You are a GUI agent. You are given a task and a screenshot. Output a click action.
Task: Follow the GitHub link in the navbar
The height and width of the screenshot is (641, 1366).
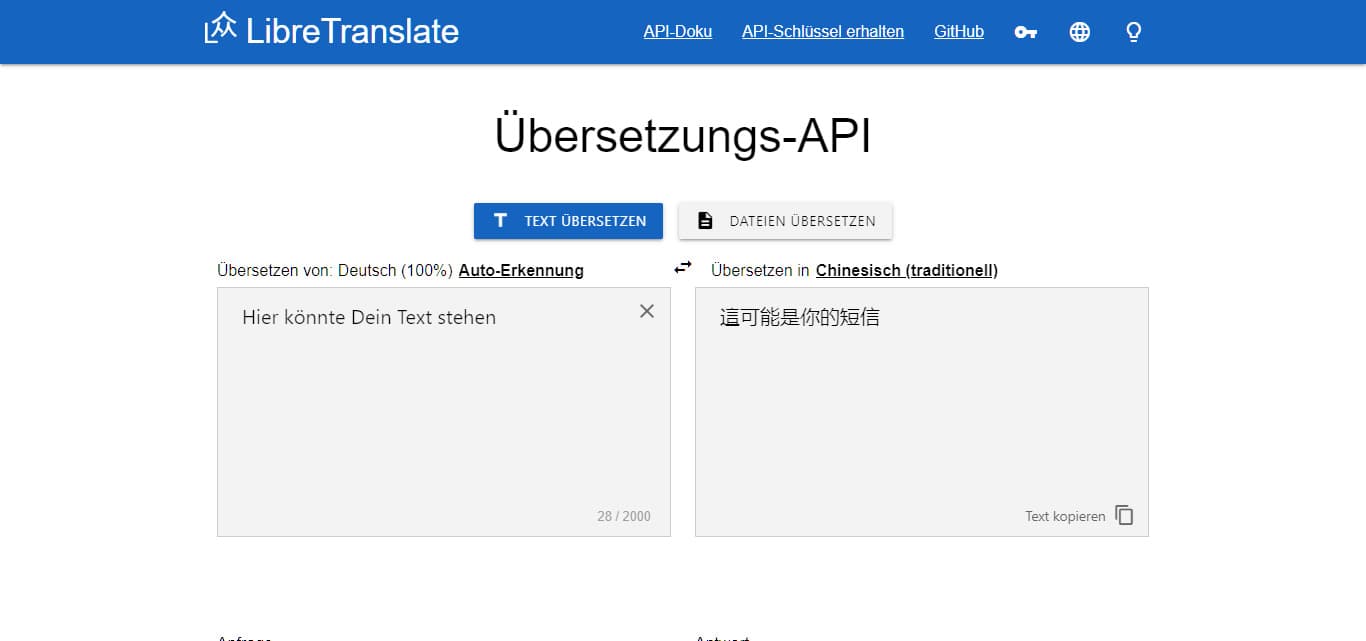[958, 31]
